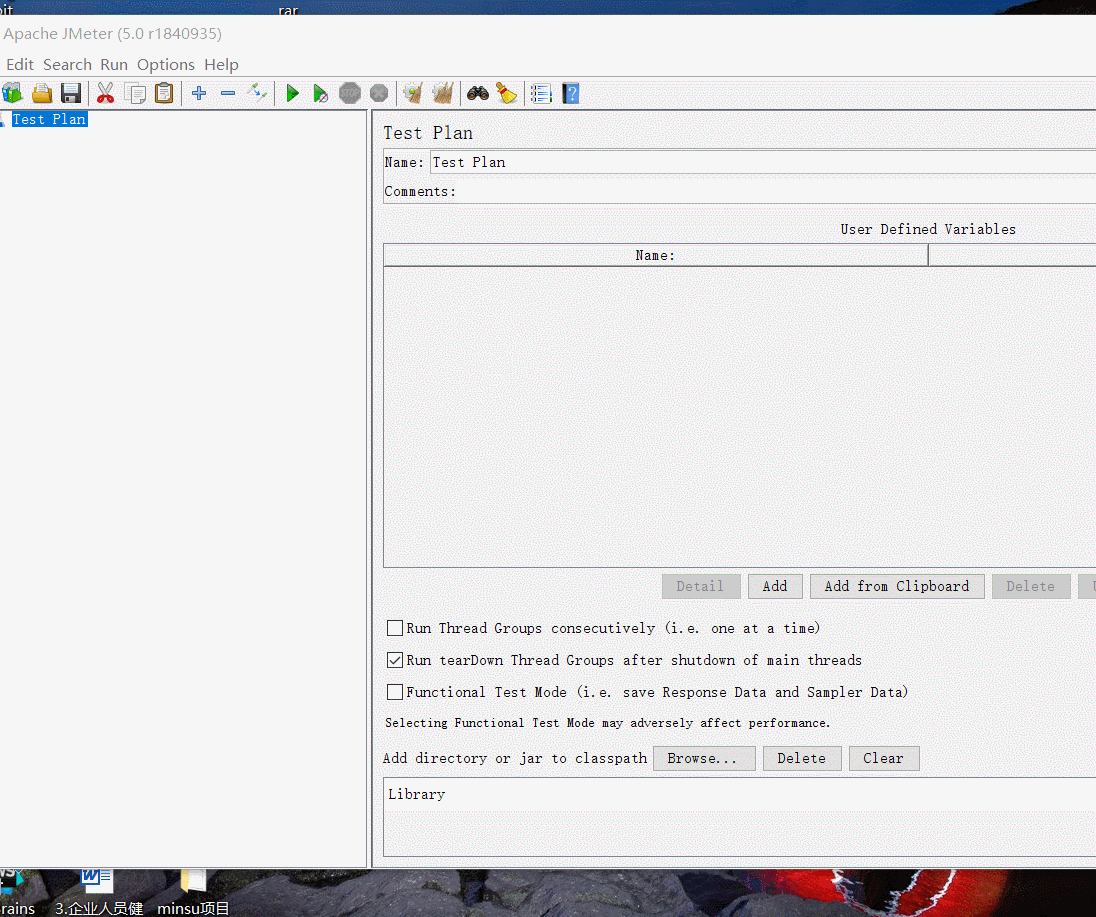This screenshot has width=1096, height=917.
Task: Expand all nodes with the plus icon
Action: click(x=199, y=93)
